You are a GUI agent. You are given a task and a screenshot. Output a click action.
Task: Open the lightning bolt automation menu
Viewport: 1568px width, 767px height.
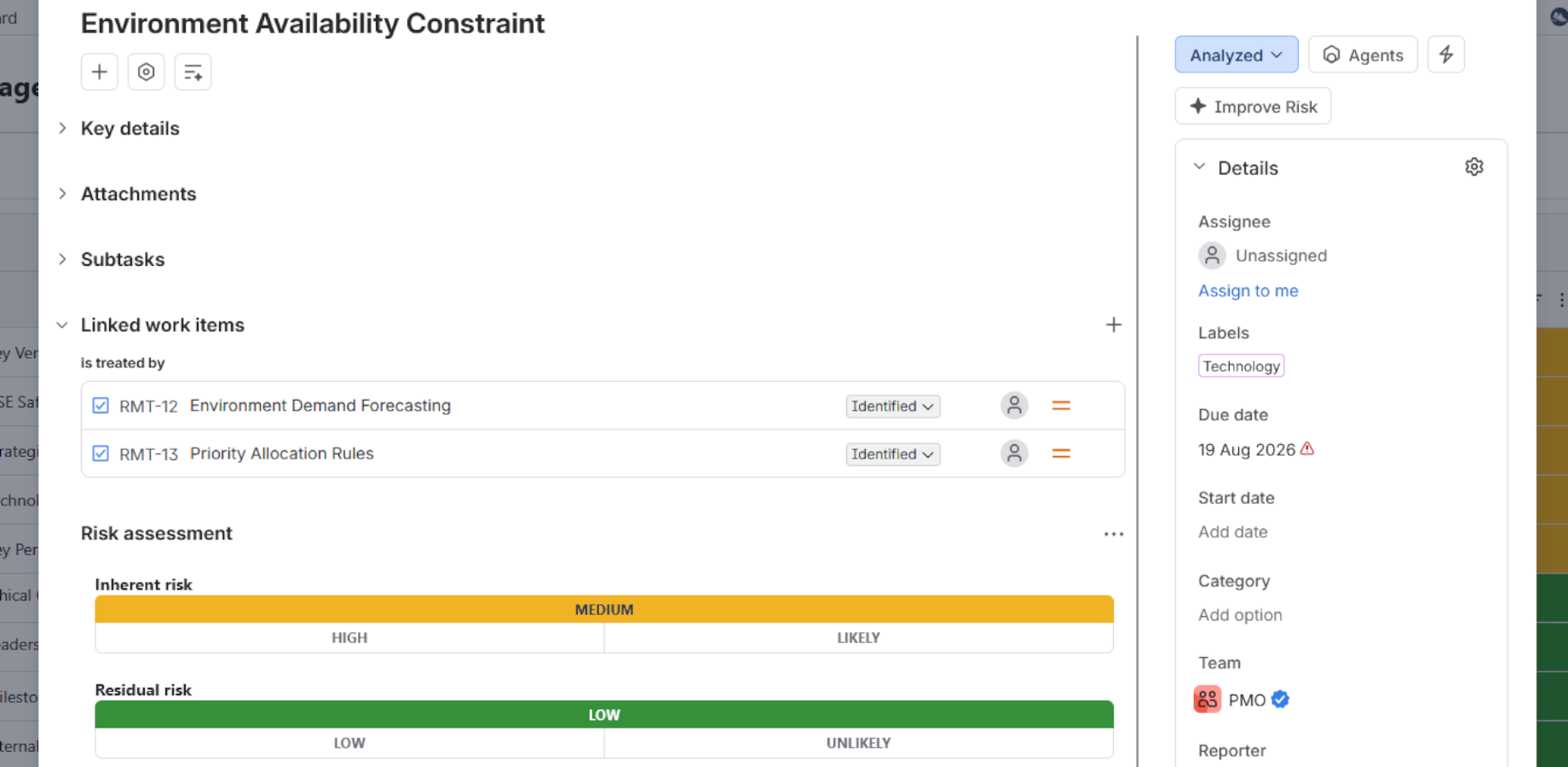[1446, 55]
